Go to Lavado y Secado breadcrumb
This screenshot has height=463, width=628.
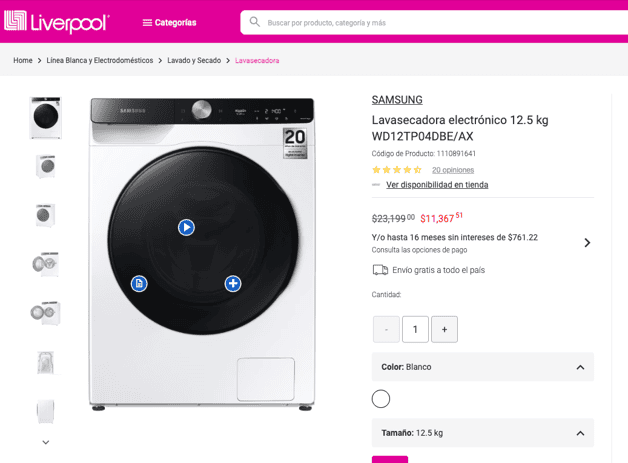click(194, 61)
